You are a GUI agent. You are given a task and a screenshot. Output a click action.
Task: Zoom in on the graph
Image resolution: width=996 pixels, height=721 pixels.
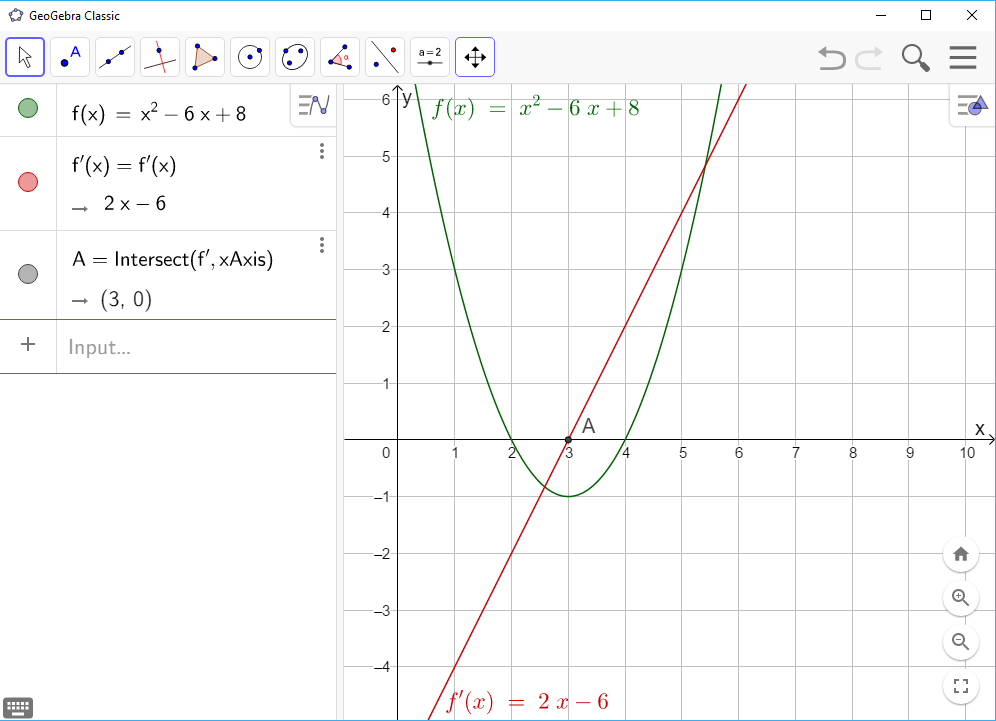coord(961,598)
